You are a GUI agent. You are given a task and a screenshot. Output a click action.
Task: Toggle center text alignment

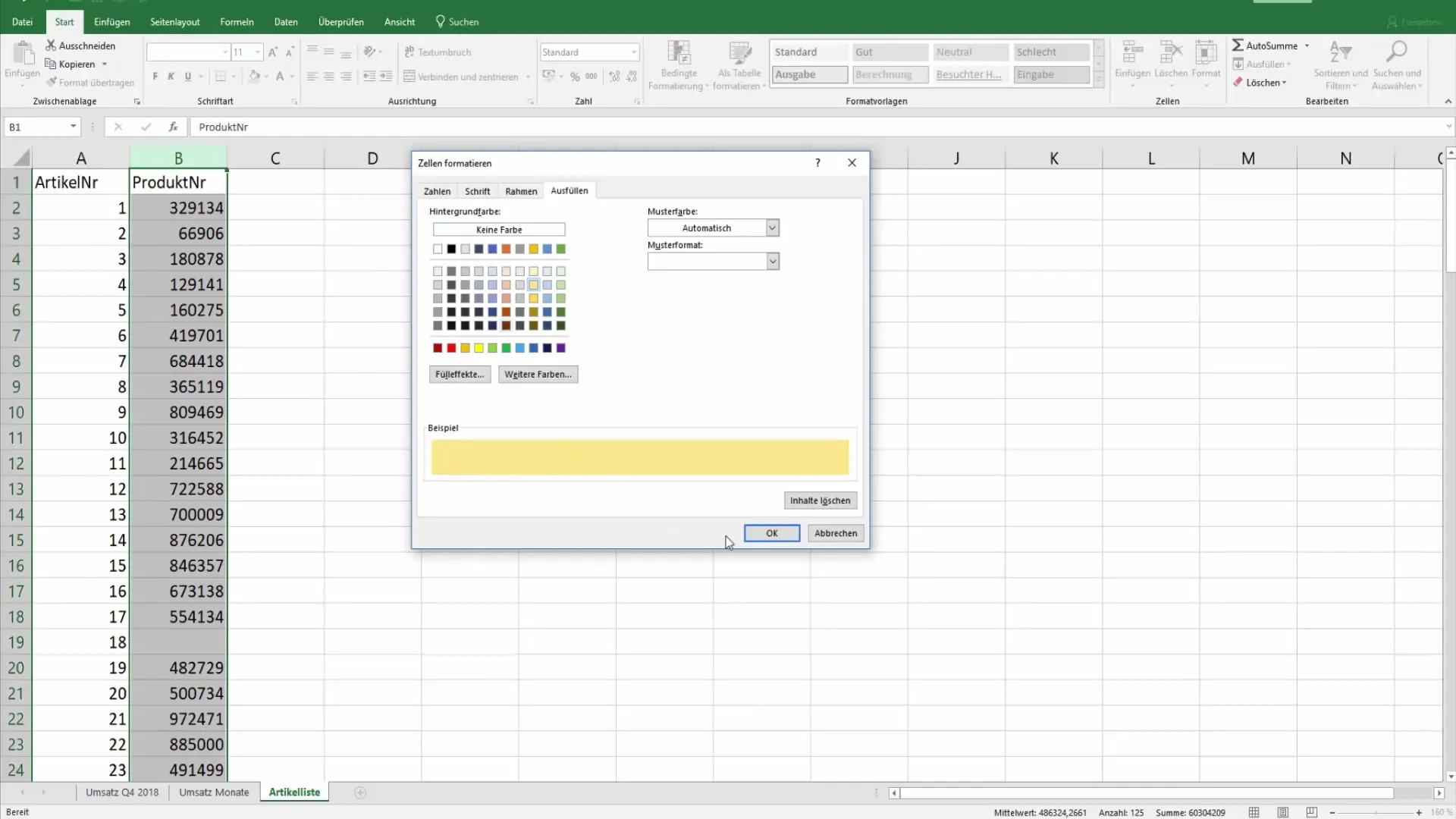328,77
